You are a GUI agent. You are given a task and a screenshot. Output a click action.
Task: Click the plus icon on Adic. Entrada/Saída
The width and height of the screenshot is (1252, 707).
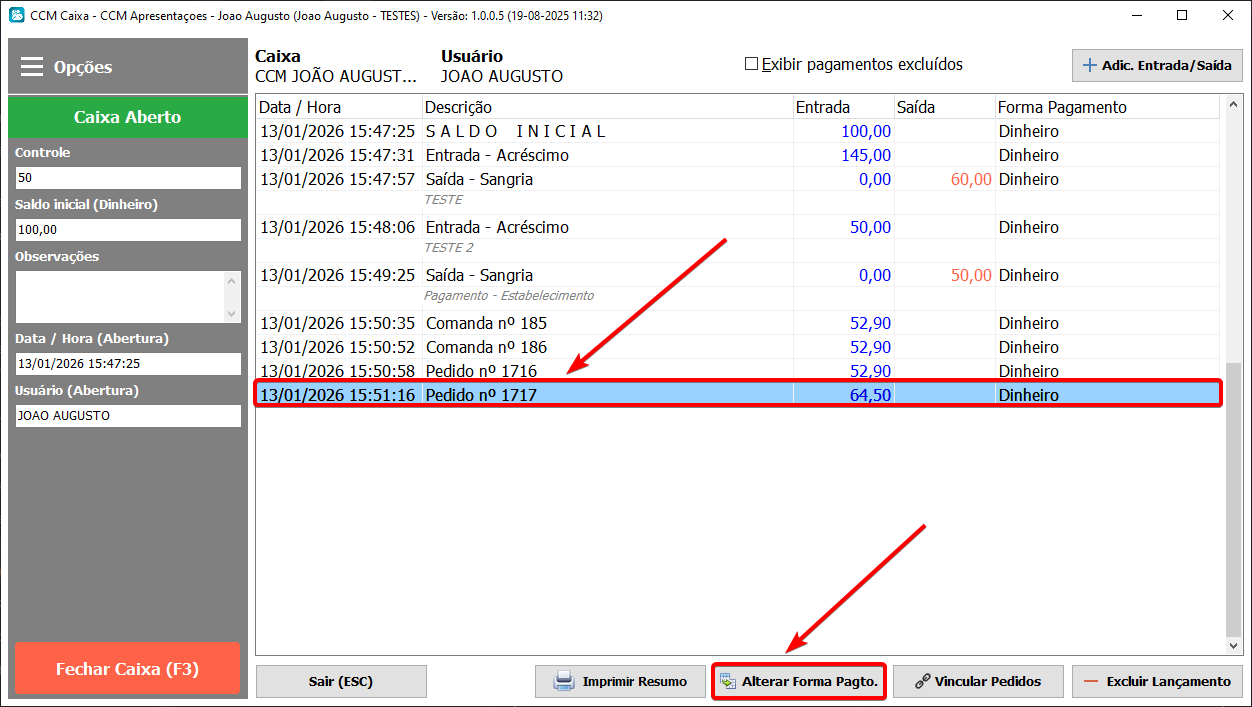click(x=1090, y=65)
